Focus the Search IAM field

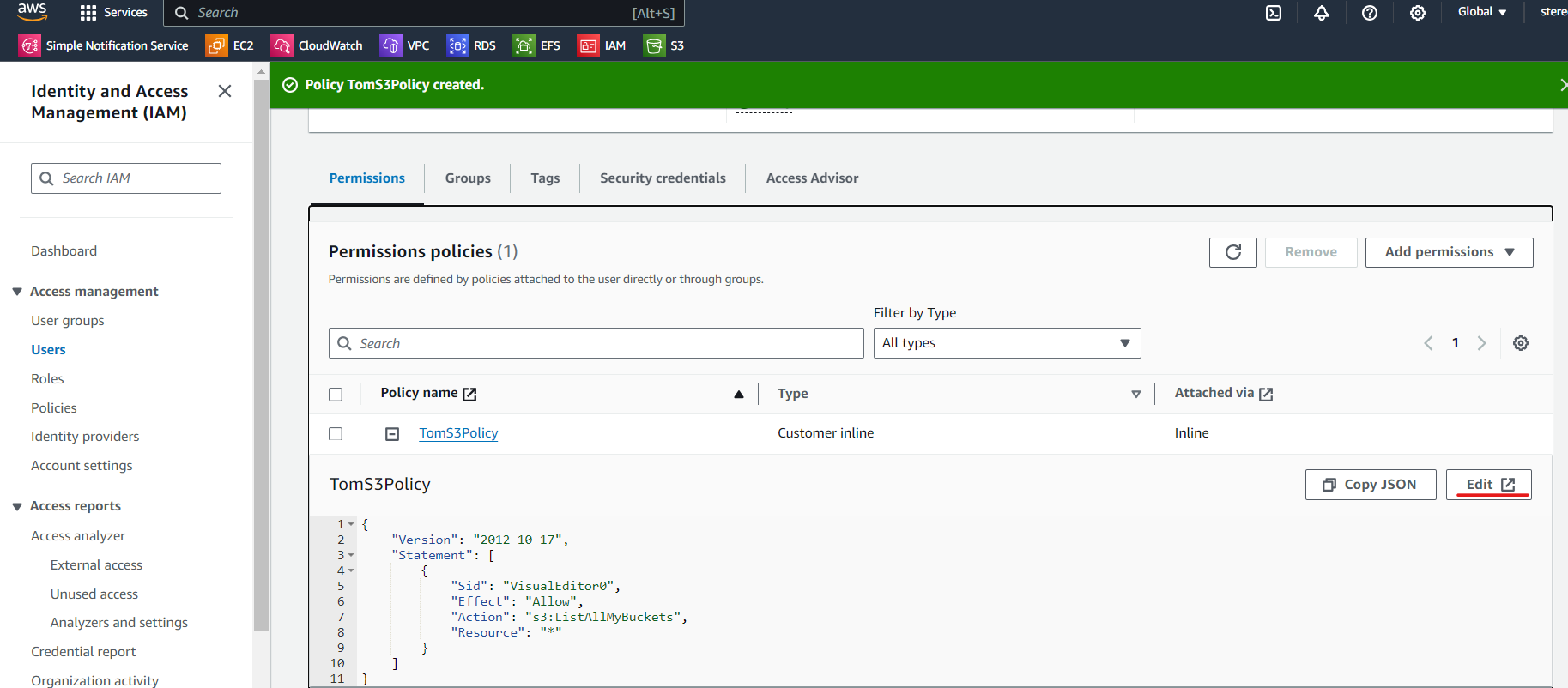pos(126,178)
